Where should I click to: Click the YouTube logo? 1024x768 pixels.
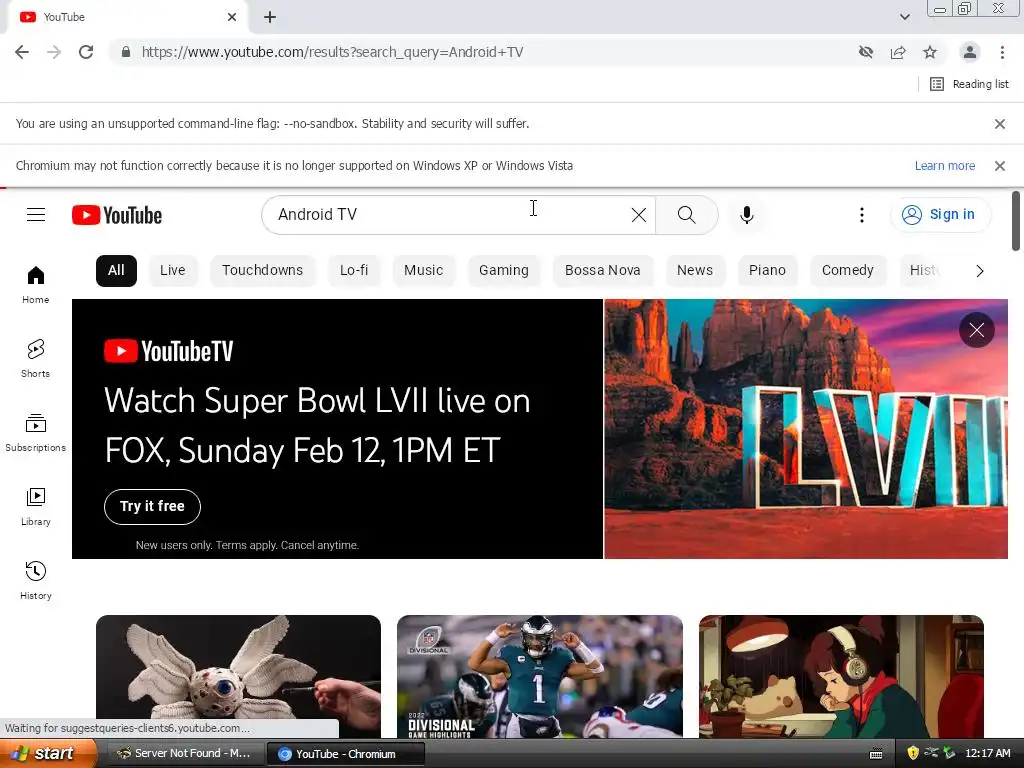[117, 215]
